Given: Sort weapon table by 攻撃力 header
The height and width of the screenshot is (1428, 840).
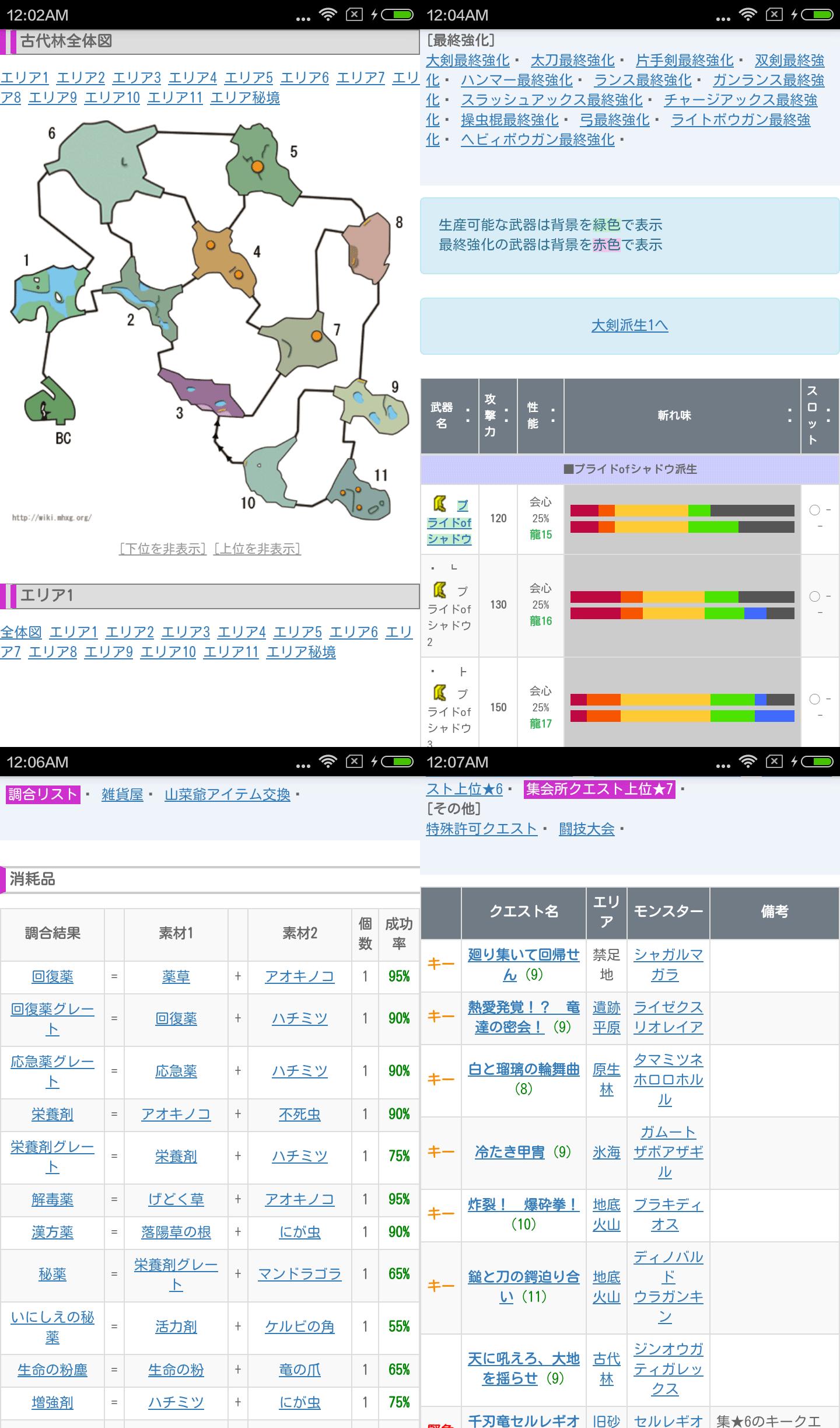Looking at the screenshot, I should pos(498,416).
